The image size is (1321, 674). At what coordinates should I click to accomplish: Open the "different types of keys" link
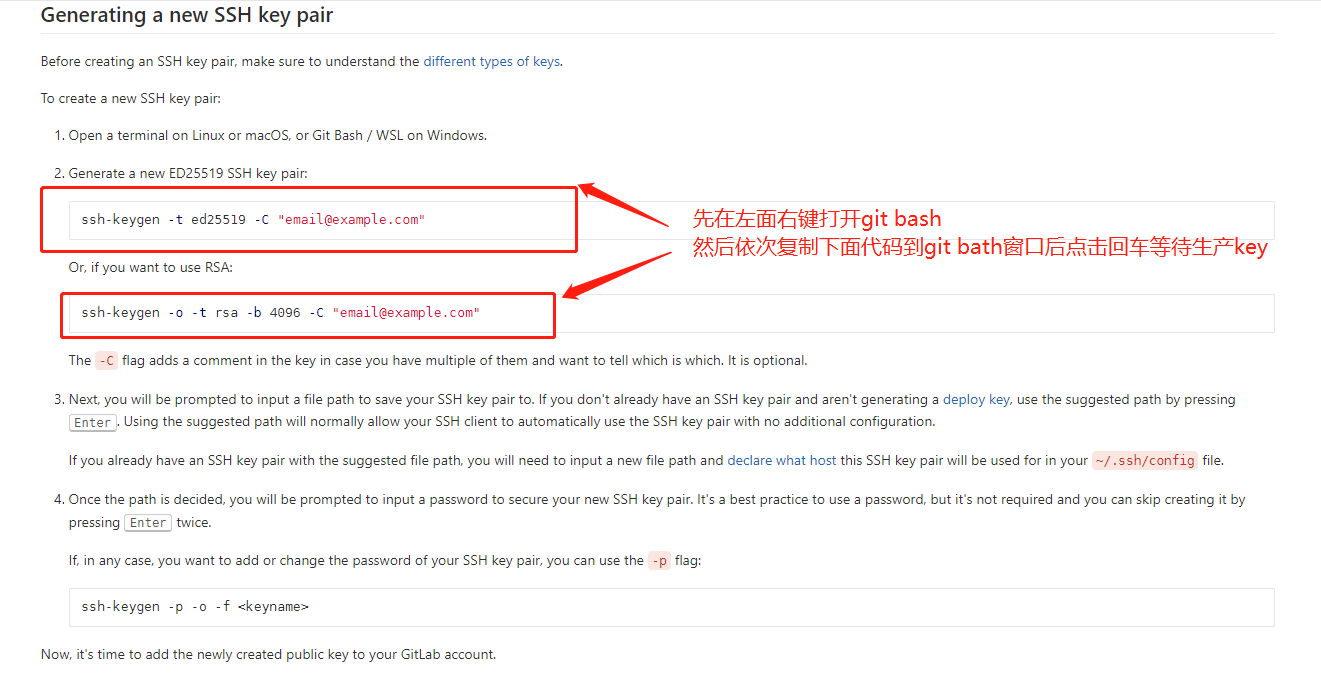[491, 61]
